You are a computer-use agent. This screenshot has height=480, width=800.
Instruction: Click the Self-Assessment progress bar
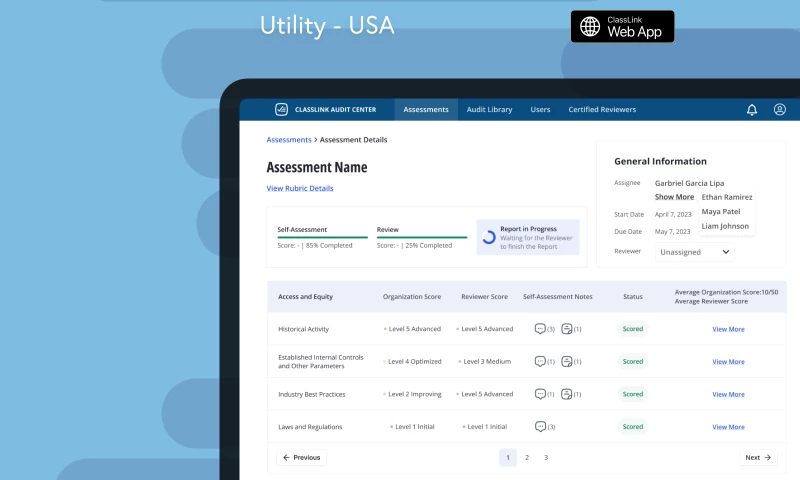tap(321, 238)
